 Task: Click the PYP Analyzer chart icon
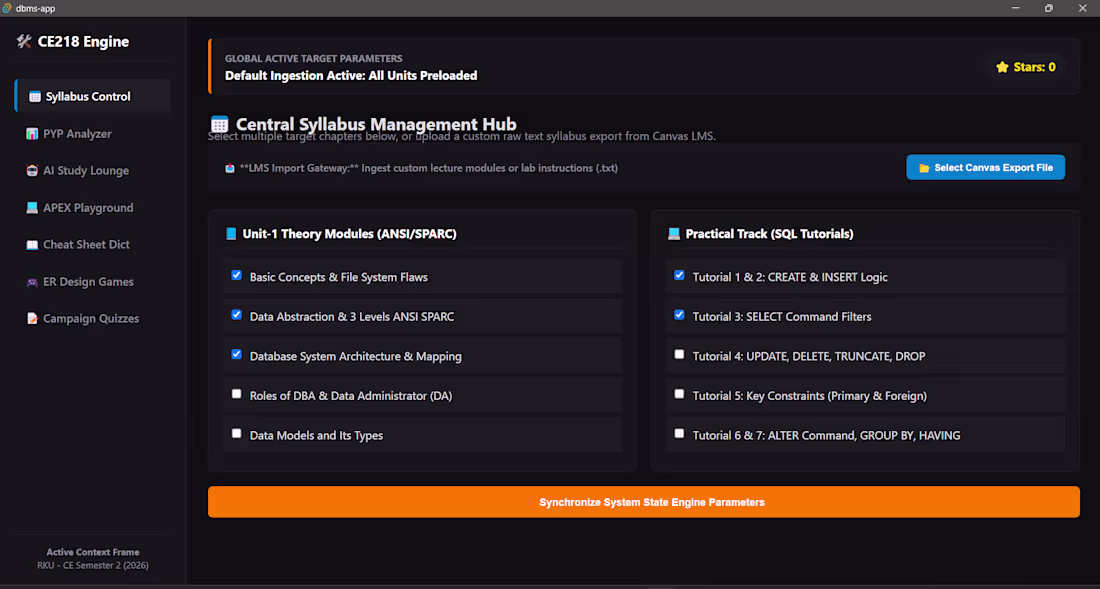point(32,134)
